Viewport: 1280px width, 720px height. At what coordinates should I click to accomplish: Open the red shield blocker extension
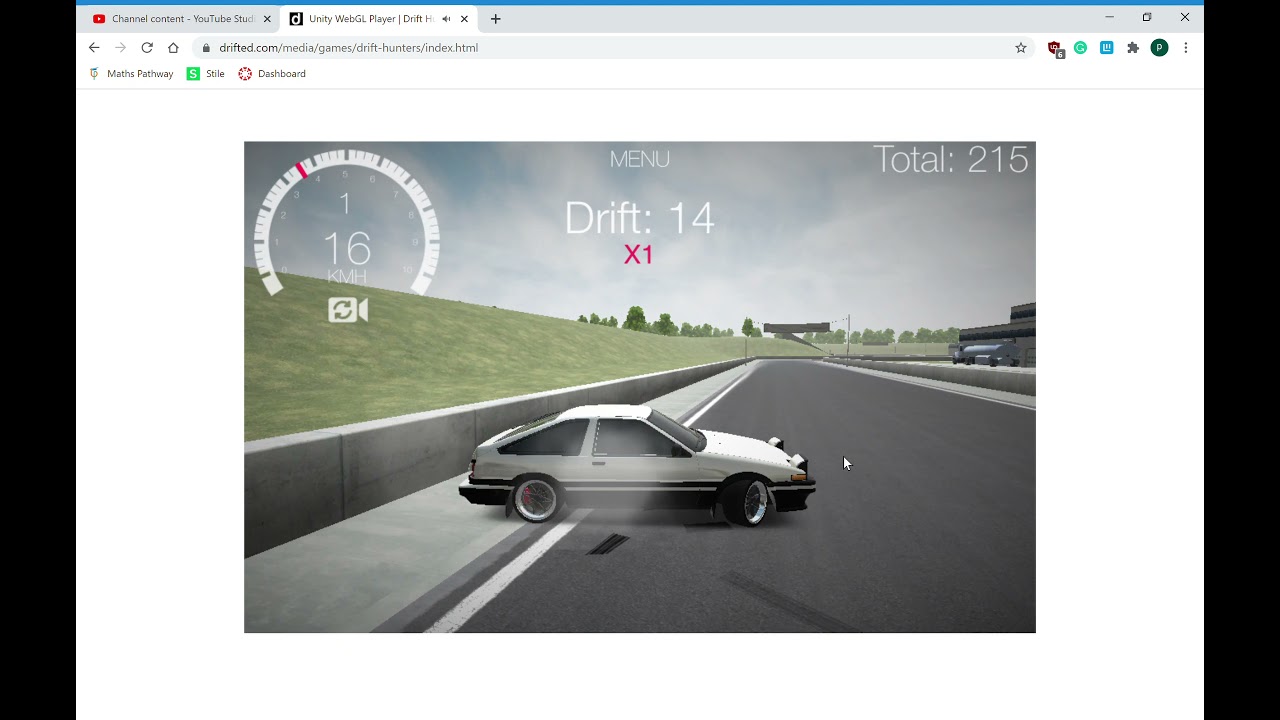coord(1055,48)
